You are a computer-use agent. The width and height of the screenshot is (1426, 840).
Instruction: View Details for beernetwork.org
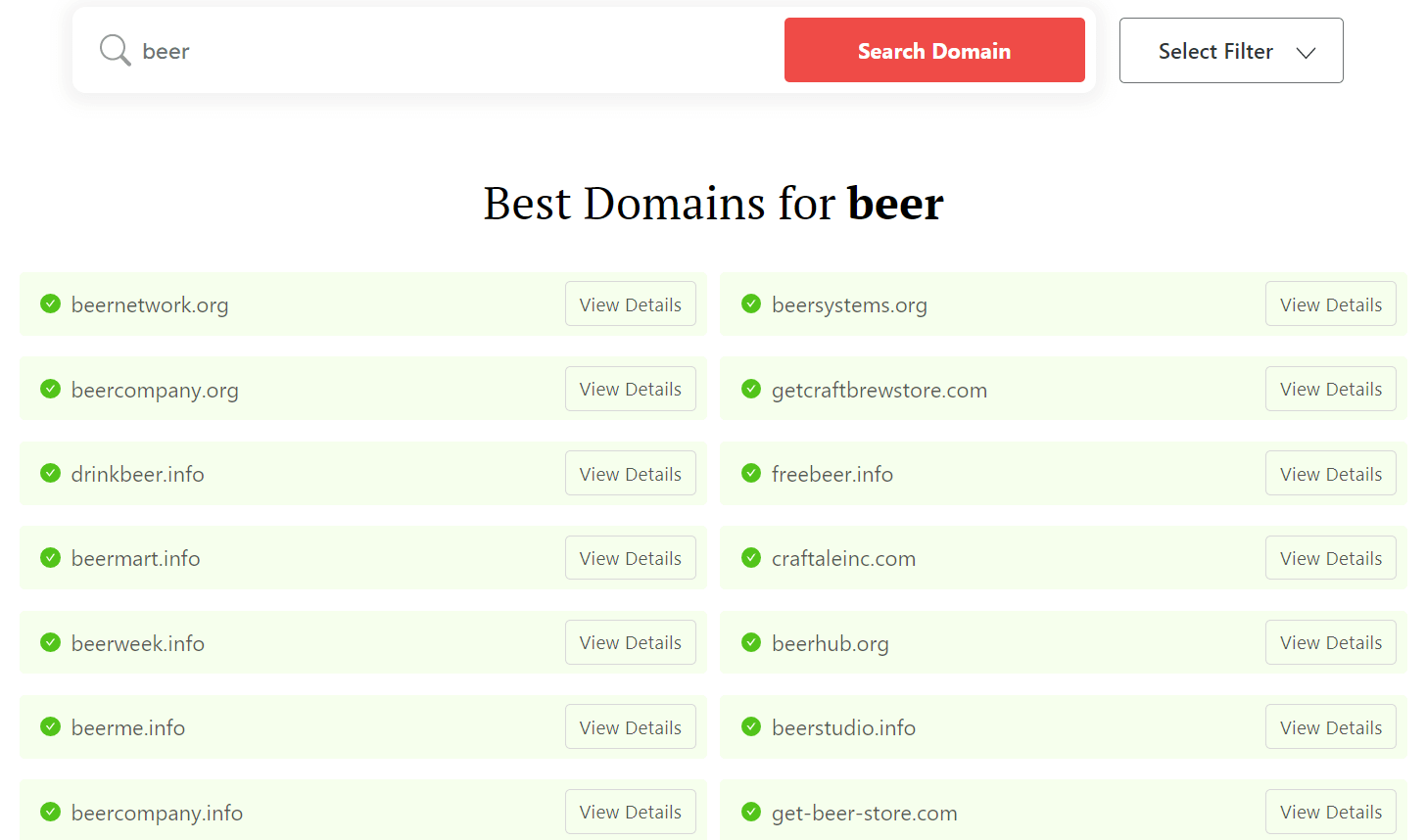pyautogui.click(x=631, y=304)
